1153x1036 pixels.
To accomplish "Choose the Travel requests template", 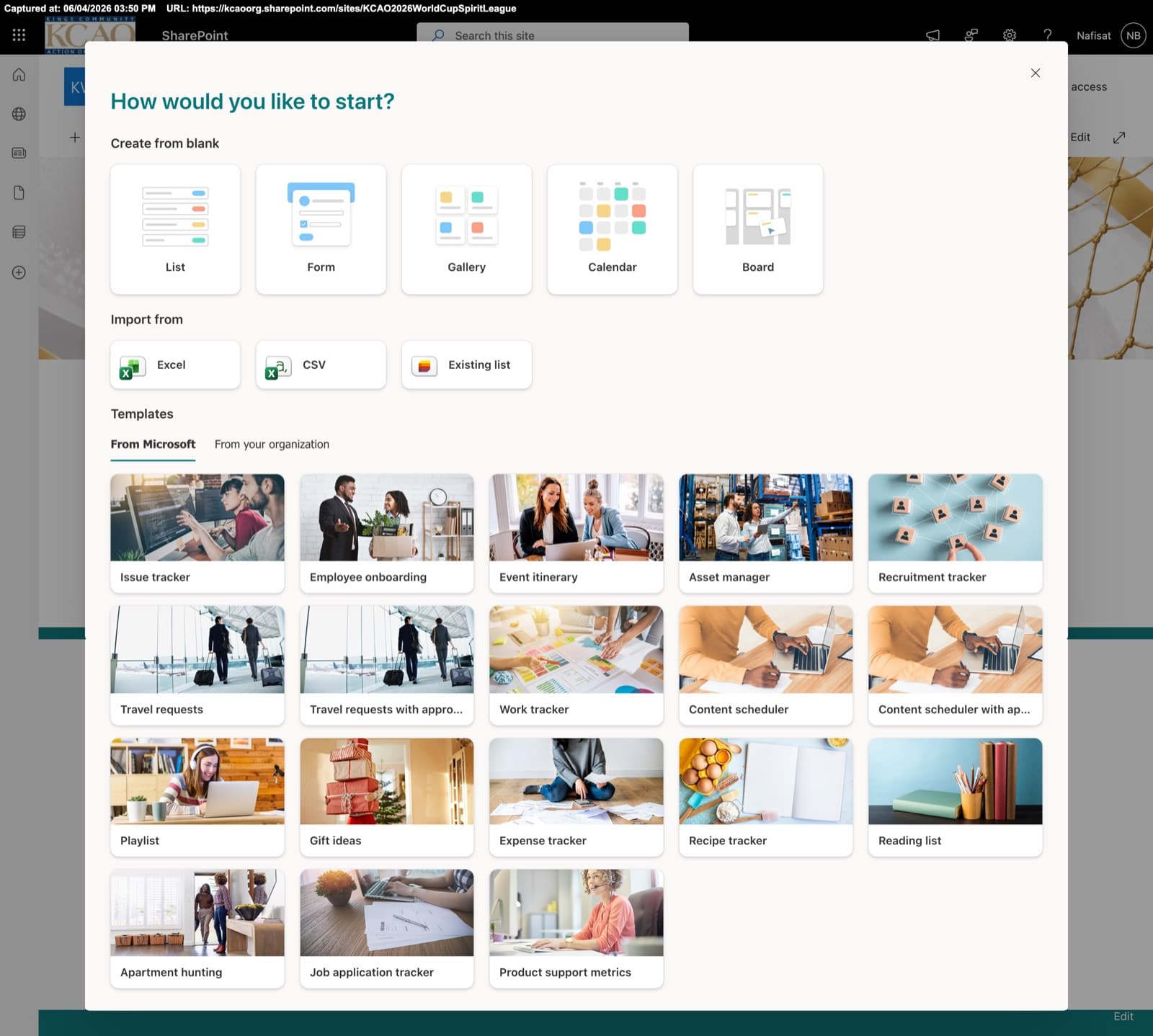I will coord(197,665).
